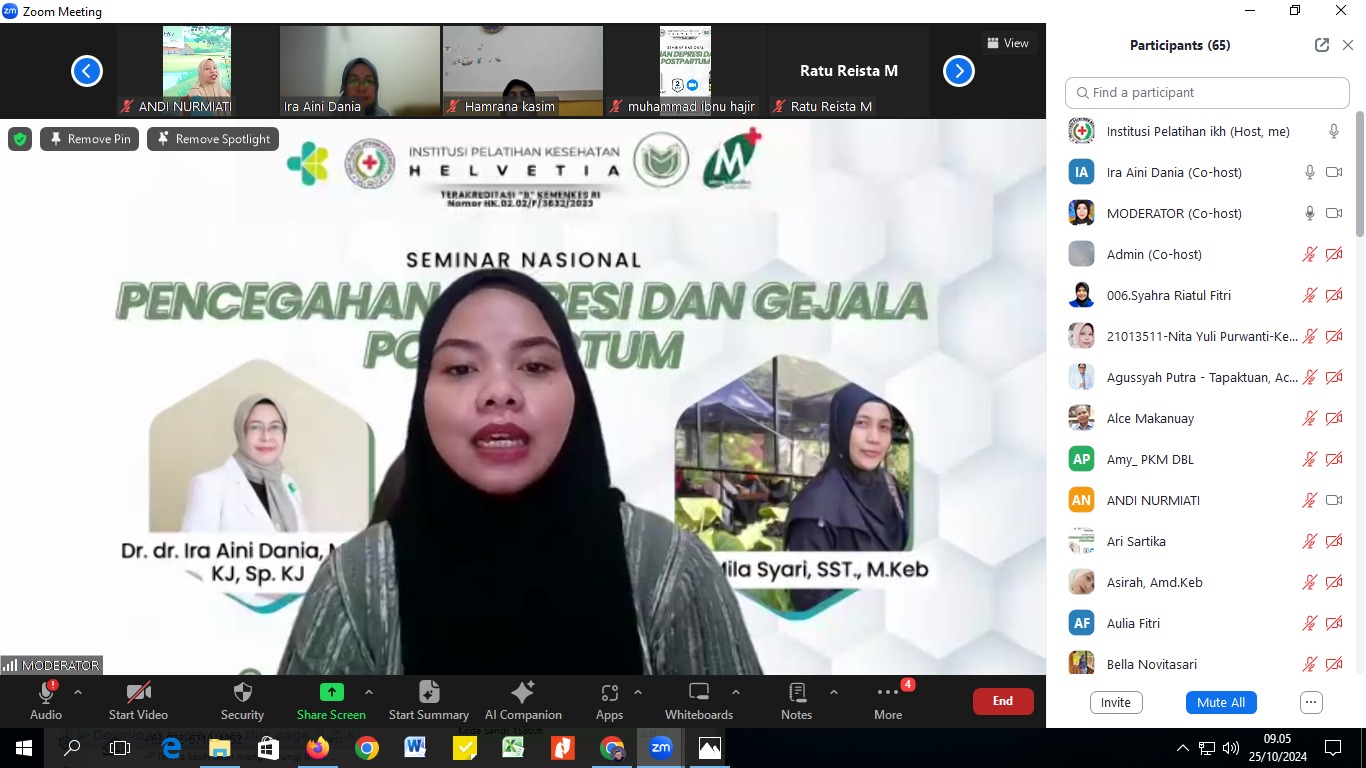This screenshot has width=1366, height=768.
Task: Click the Remove Spotlight button
Action: tap(213, 139)
